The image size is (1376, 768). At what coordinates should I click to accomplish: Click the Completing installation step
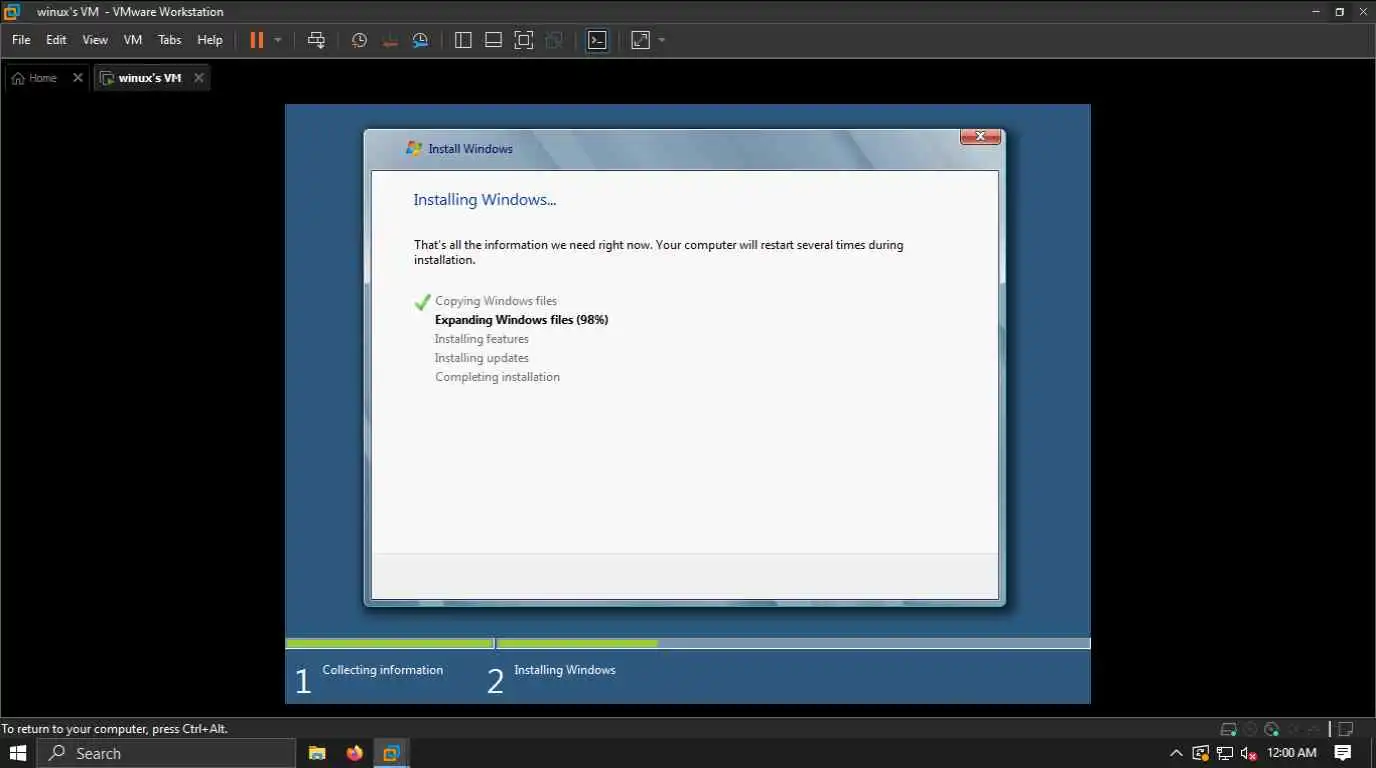click(x=498, y=377)
